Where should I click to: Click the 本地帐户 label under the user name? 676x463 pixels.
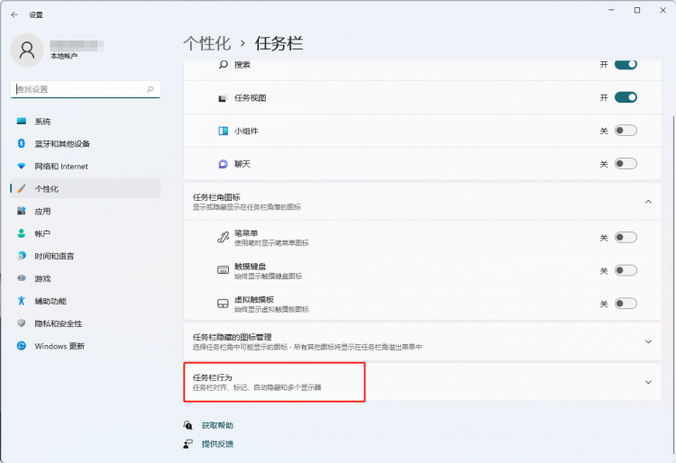(x=64, y=56)
